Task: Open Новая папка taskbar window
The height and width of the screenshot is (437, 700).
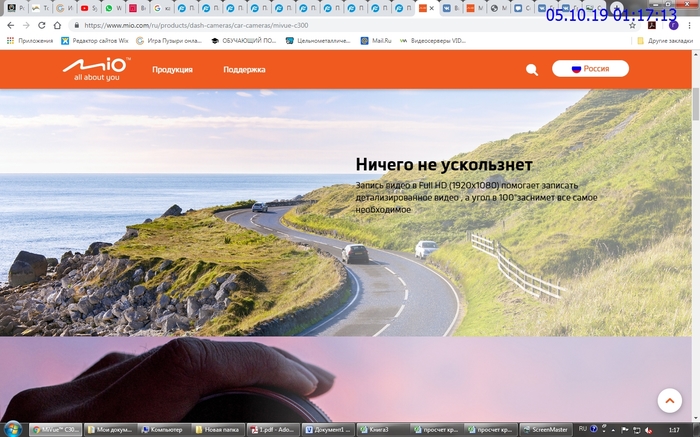Action: 220,429
